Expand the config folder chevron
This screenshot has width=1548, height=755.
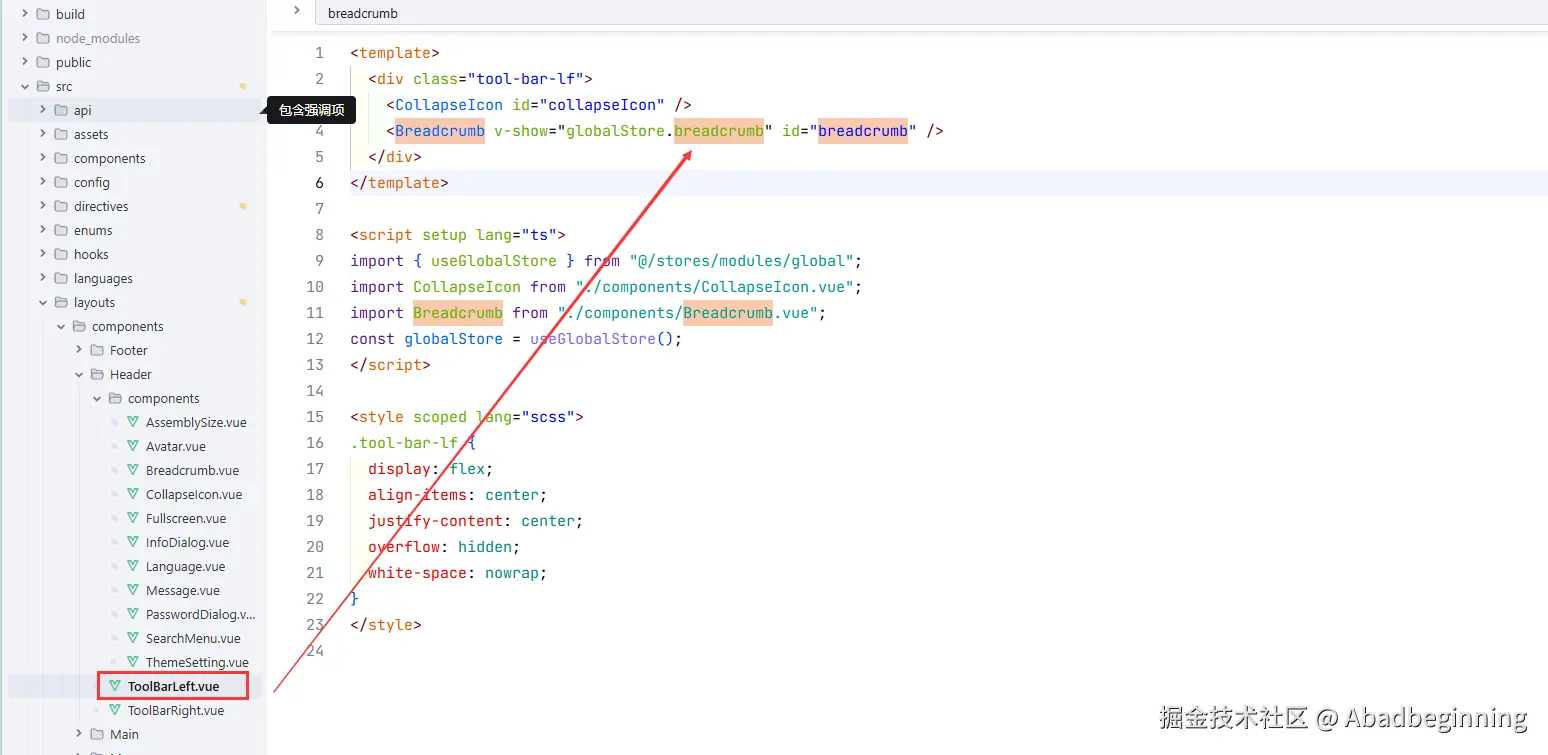pyautogui.click(x=43, y=182)
